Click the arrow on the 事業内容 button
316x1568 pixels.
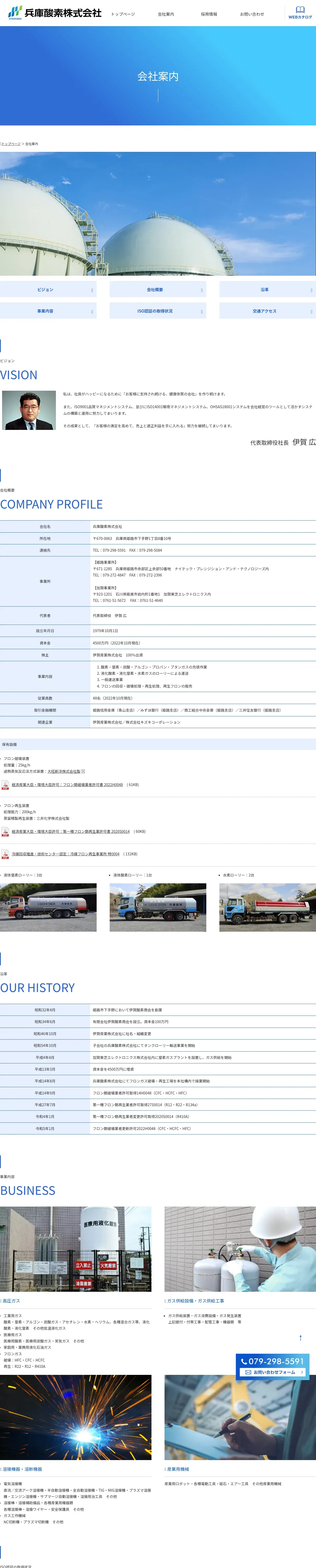coord(92,312)
